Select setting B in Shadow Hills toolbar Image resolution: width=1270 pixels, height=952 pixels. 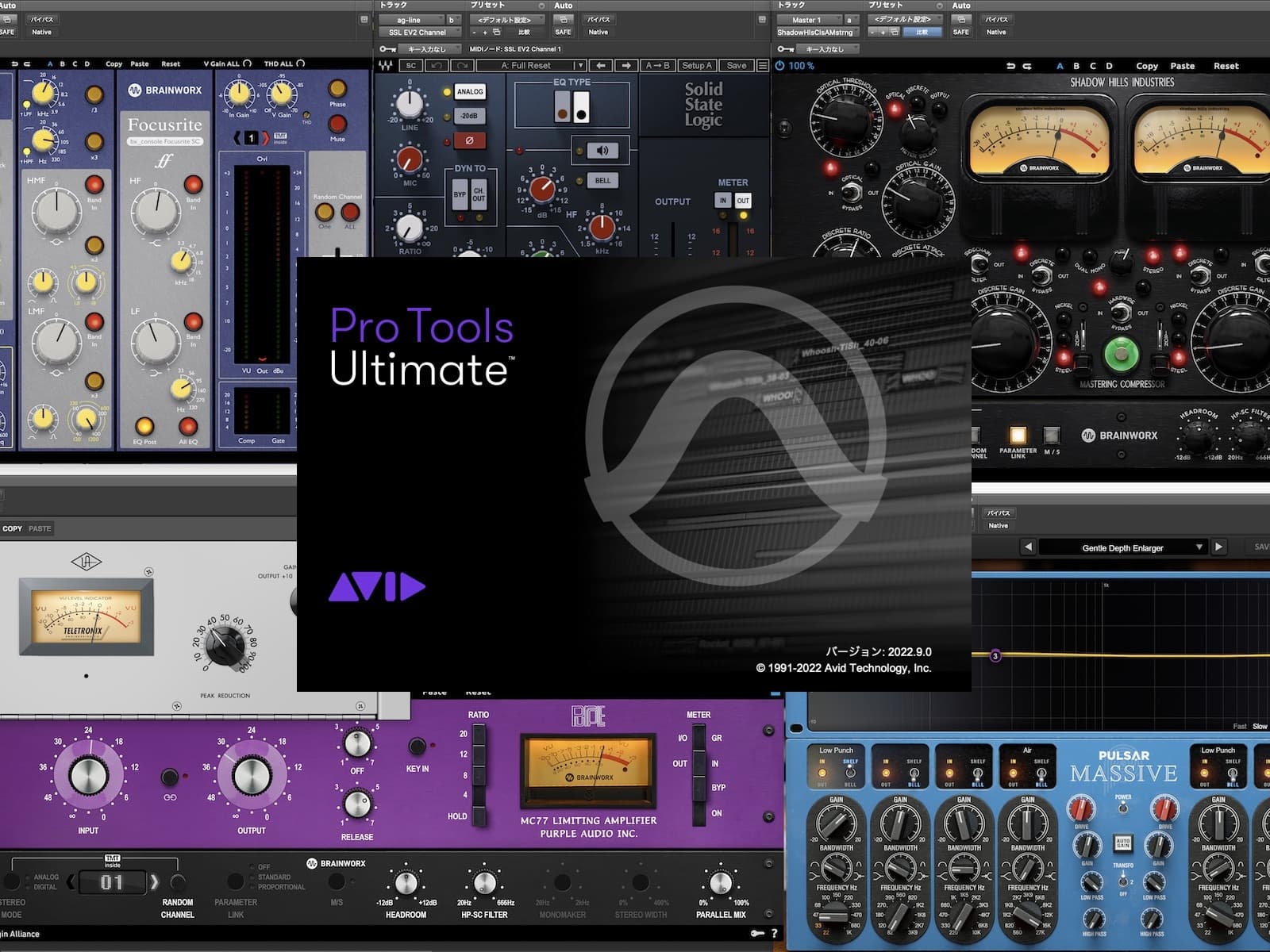pos(1076,66)
